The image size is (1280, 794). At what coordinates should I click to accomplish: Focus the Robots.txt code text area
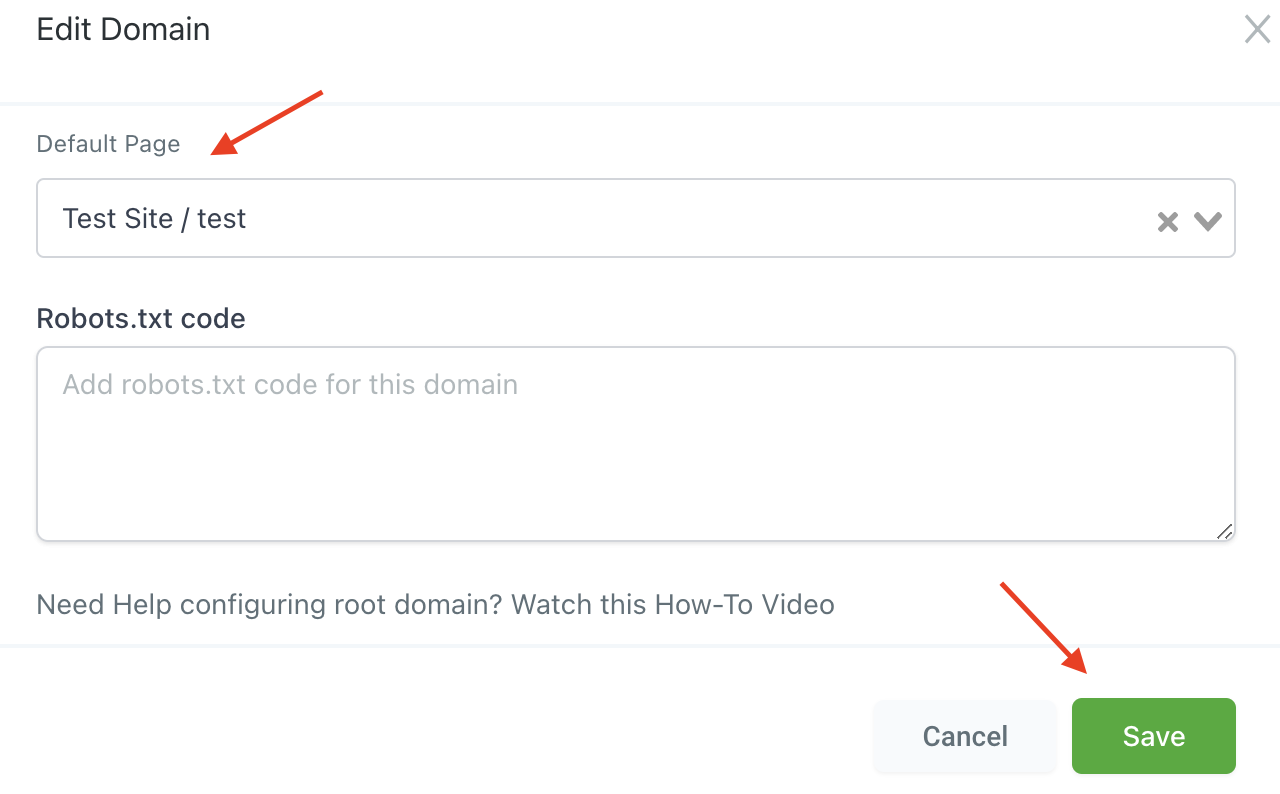coord(636,444)
